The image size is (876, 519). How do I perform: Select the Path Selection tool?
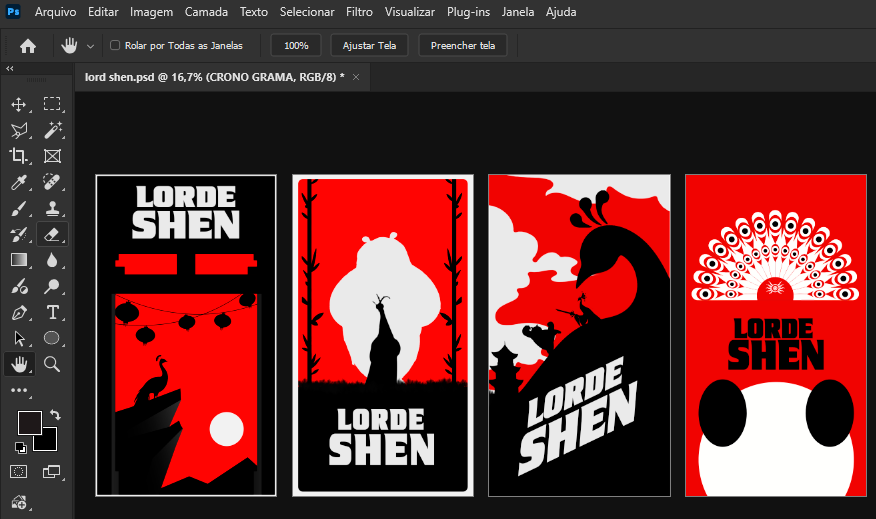19,339
